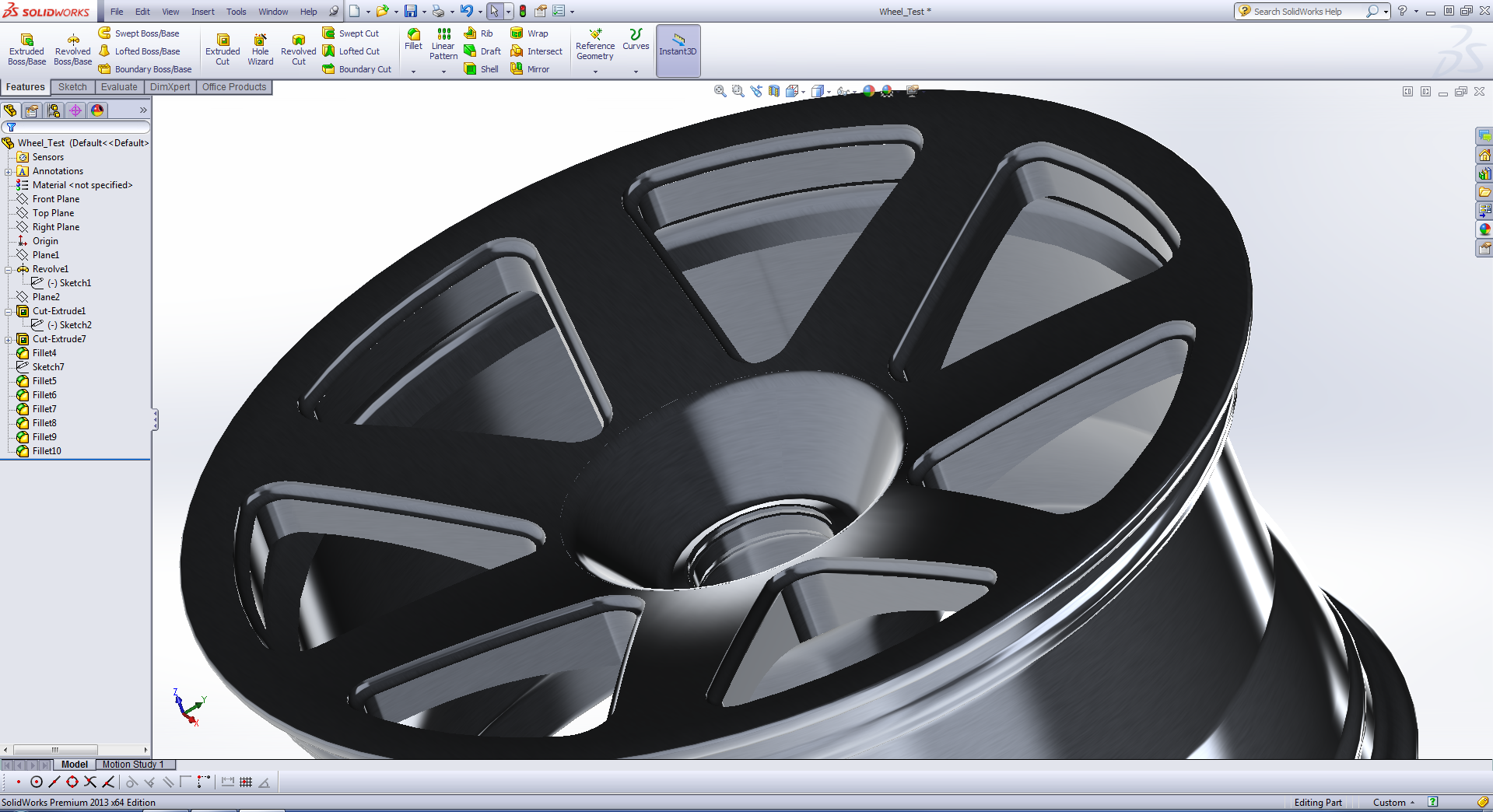This screenshot has width=1493, height=812.
Task: Open the Save dropdown arrow
Action: point(424,12)
